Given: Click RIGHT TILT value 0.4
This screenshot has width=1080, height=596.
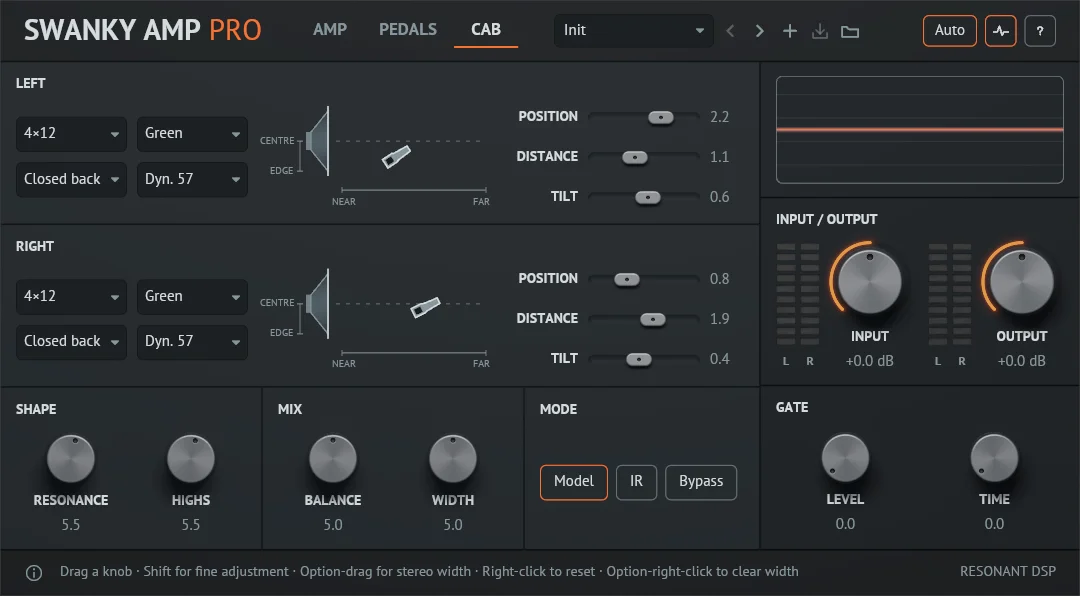Looking at the screenshot, I should (719, 359).
